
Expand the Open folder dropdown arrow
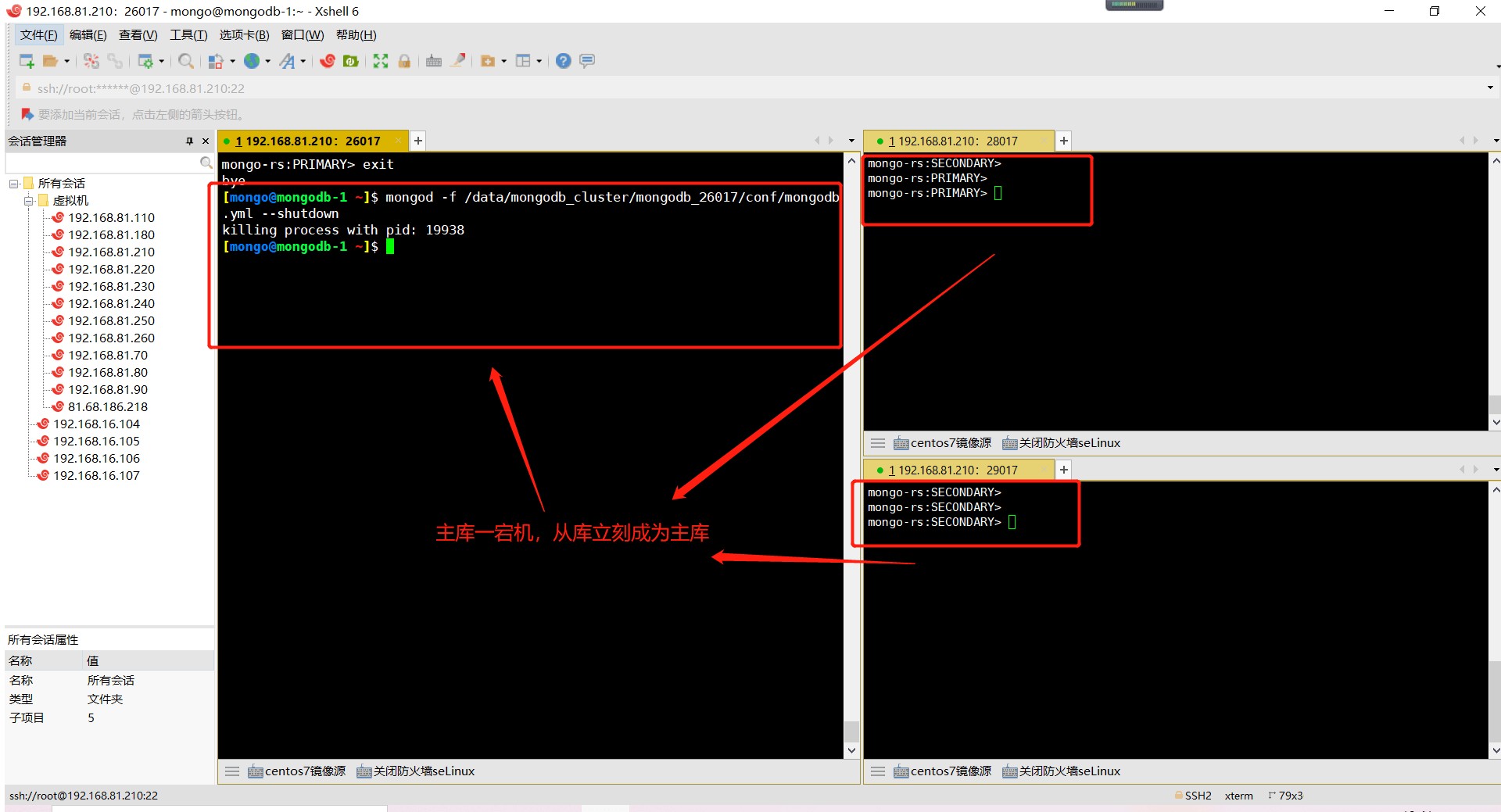[x=67, y=61]
